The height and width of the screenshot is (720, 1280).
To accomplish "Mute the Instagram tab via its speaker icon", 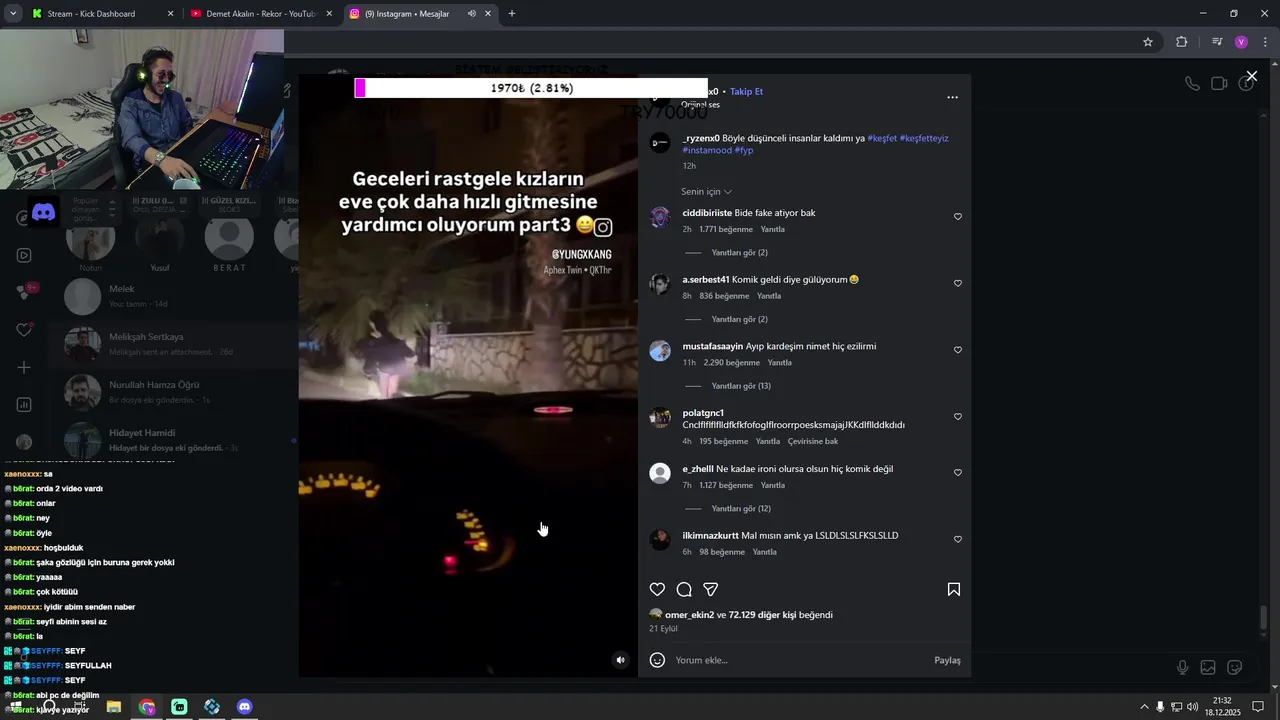I will [471, 14].
